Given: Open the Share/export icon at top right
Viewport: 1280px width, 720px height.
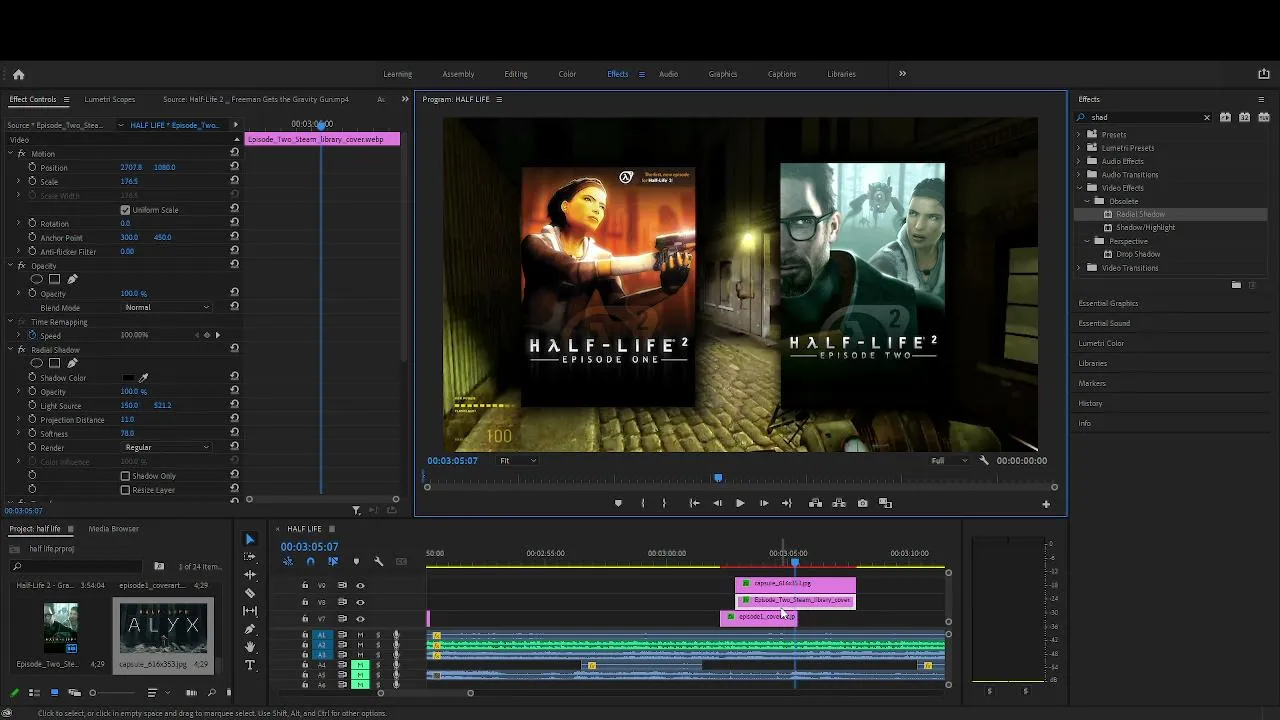Looking at the screenshot, I should pyautogui.click(x=1263, y=74).
